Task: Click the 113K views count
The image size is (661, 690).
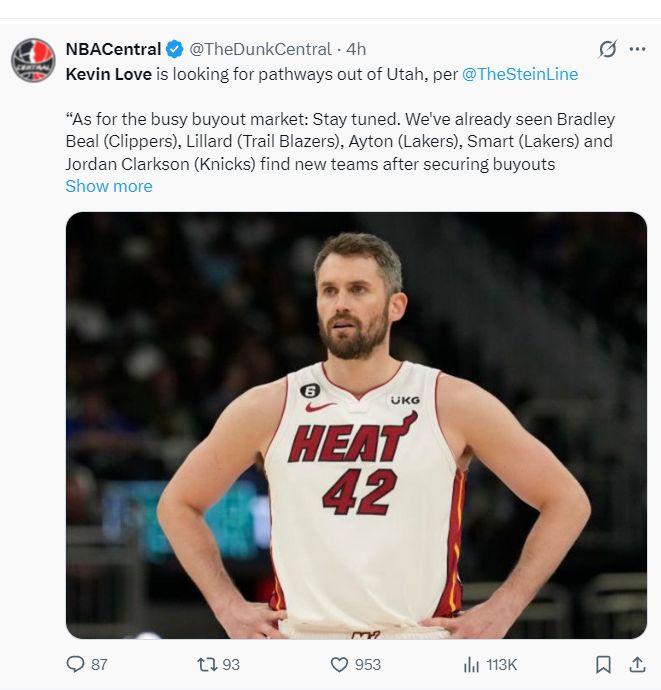Action: (501, 664)
